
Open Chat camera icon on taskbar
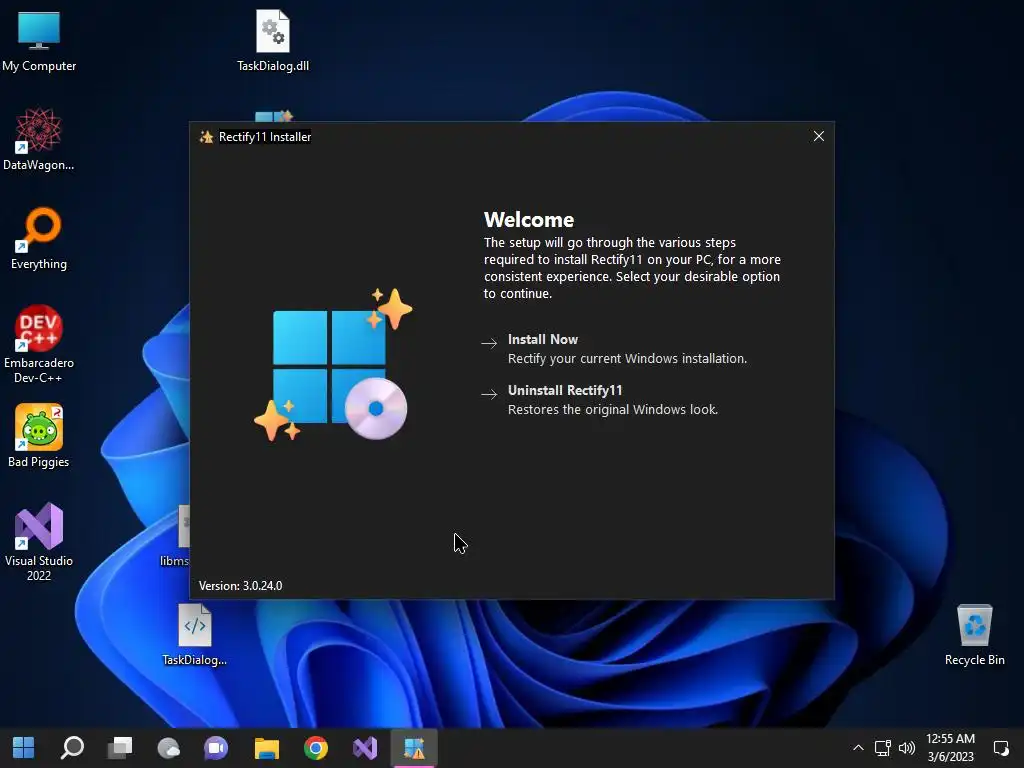[x=216, y=748]
